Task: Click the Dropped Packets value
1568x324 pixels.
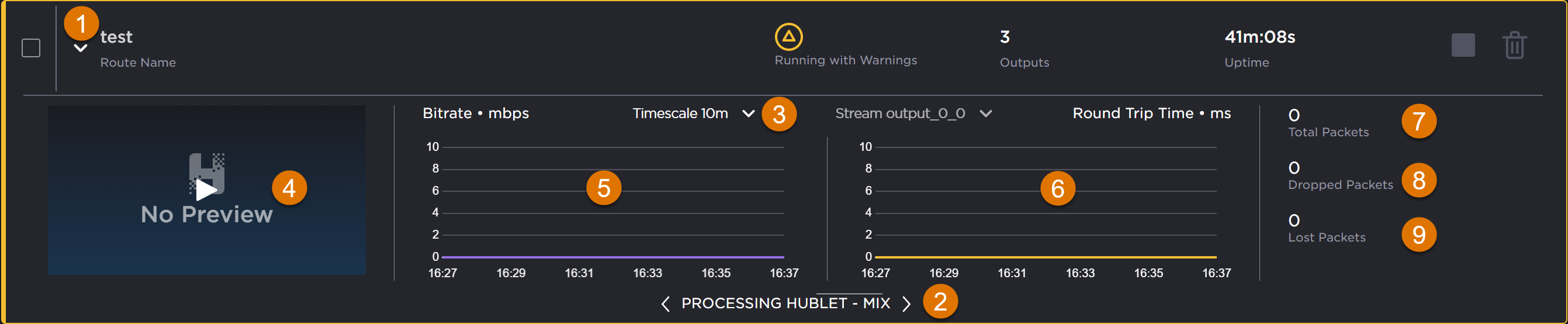Action: [x=1294, y=167]
